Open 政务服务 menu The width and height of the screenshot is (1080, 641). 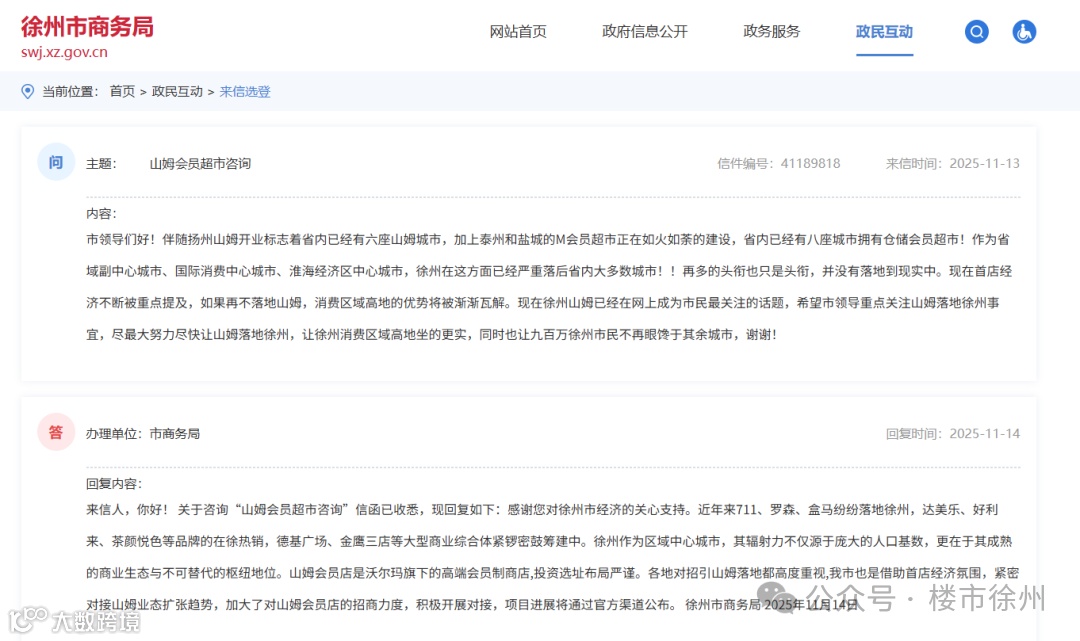click(x=771, y=32)
